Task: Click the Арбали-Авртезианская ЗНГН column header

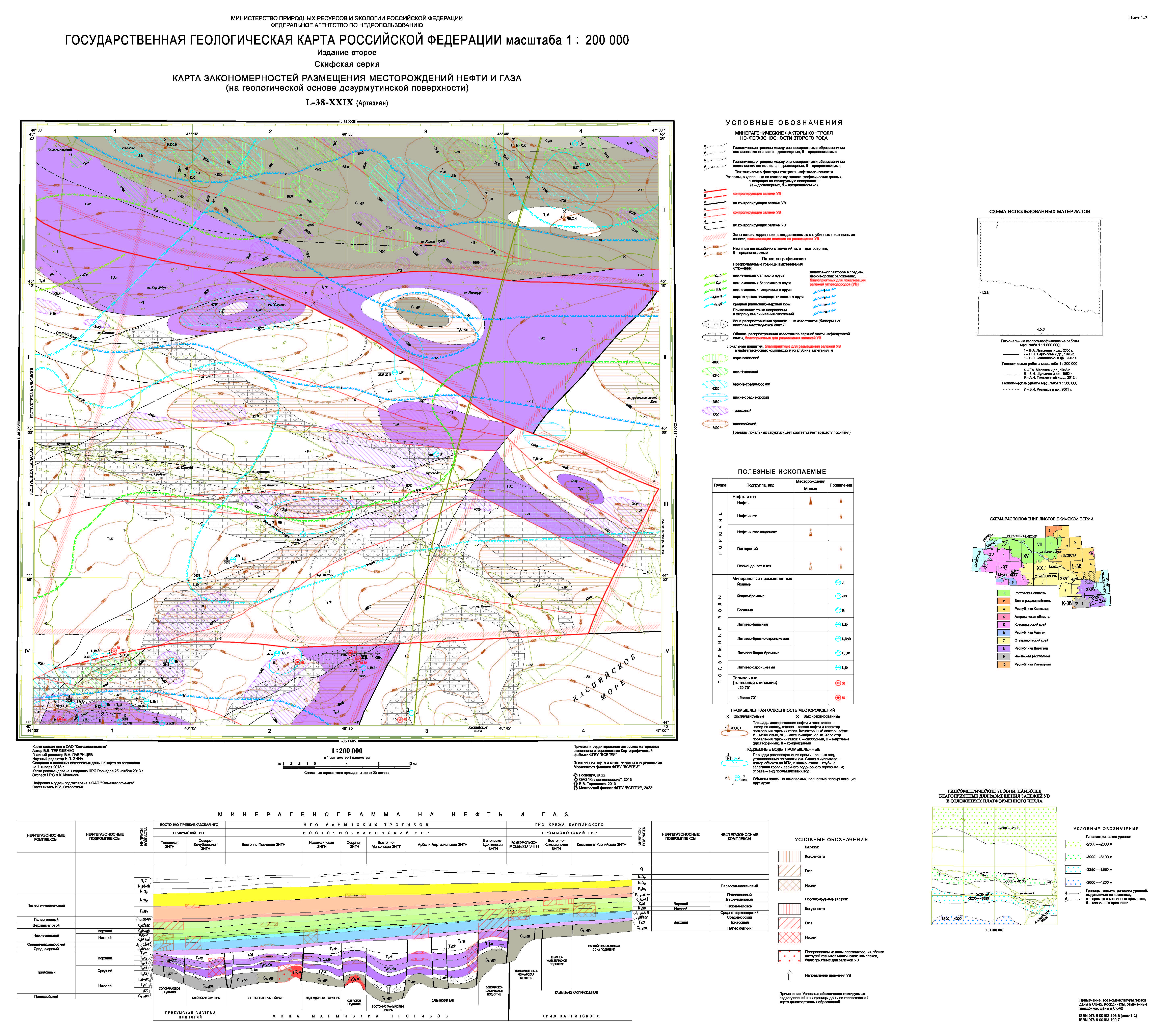Action: (442, 845)
